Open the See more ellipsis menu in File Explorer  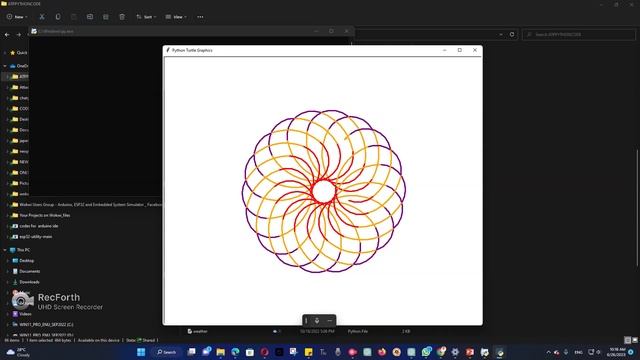coord(200,17)
